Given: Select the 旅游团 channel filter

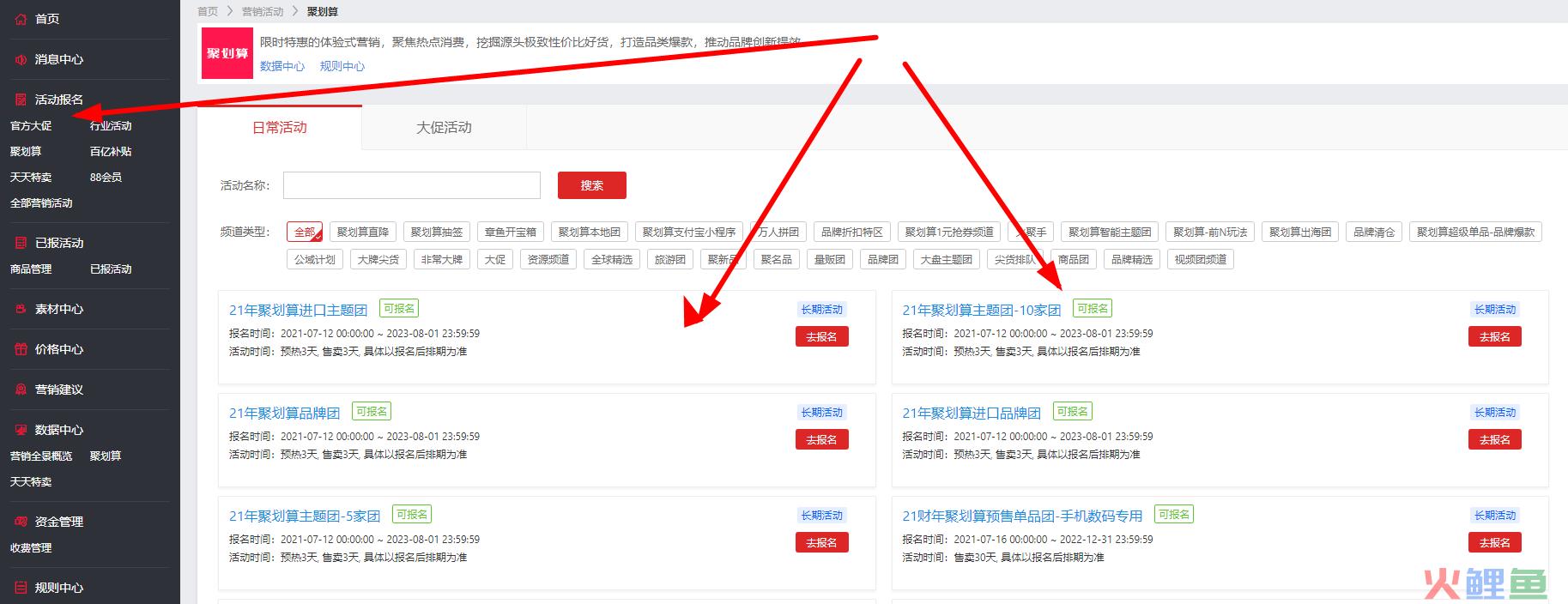Looking at the screenshot, I should pos(670,259).
